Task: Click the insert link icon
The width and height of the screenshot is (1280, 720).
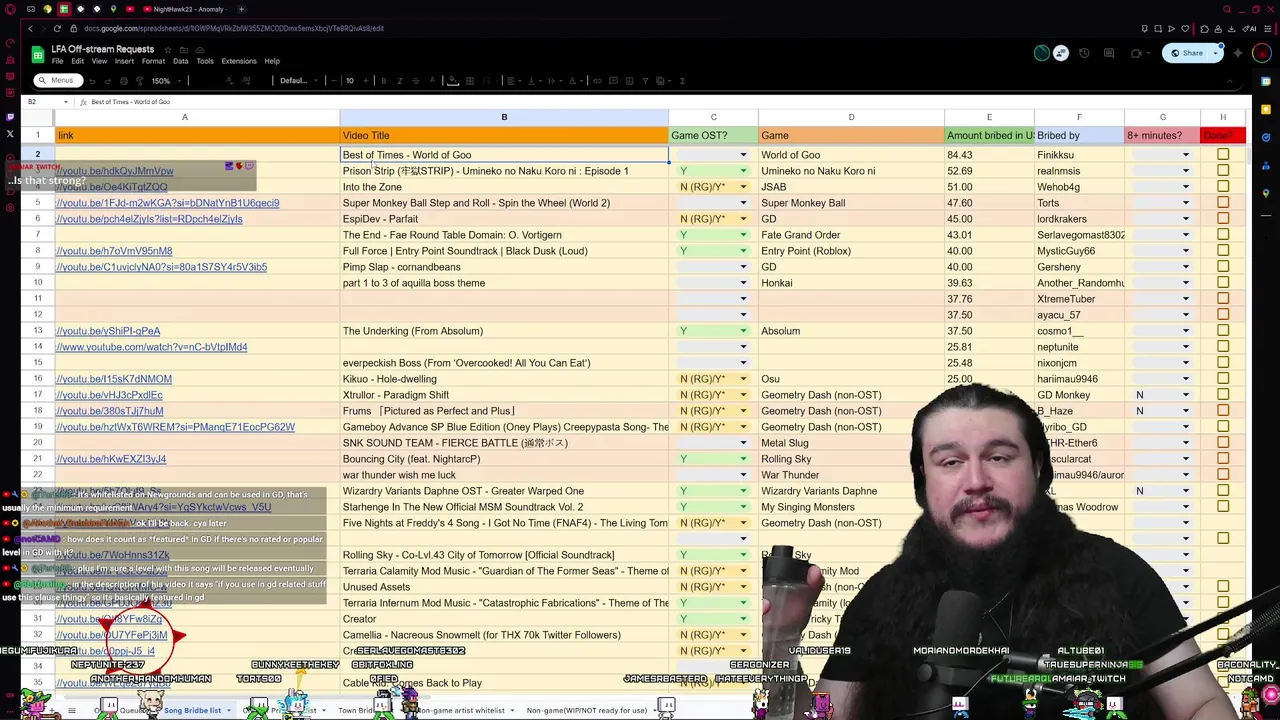Action: tap(597, 81)
